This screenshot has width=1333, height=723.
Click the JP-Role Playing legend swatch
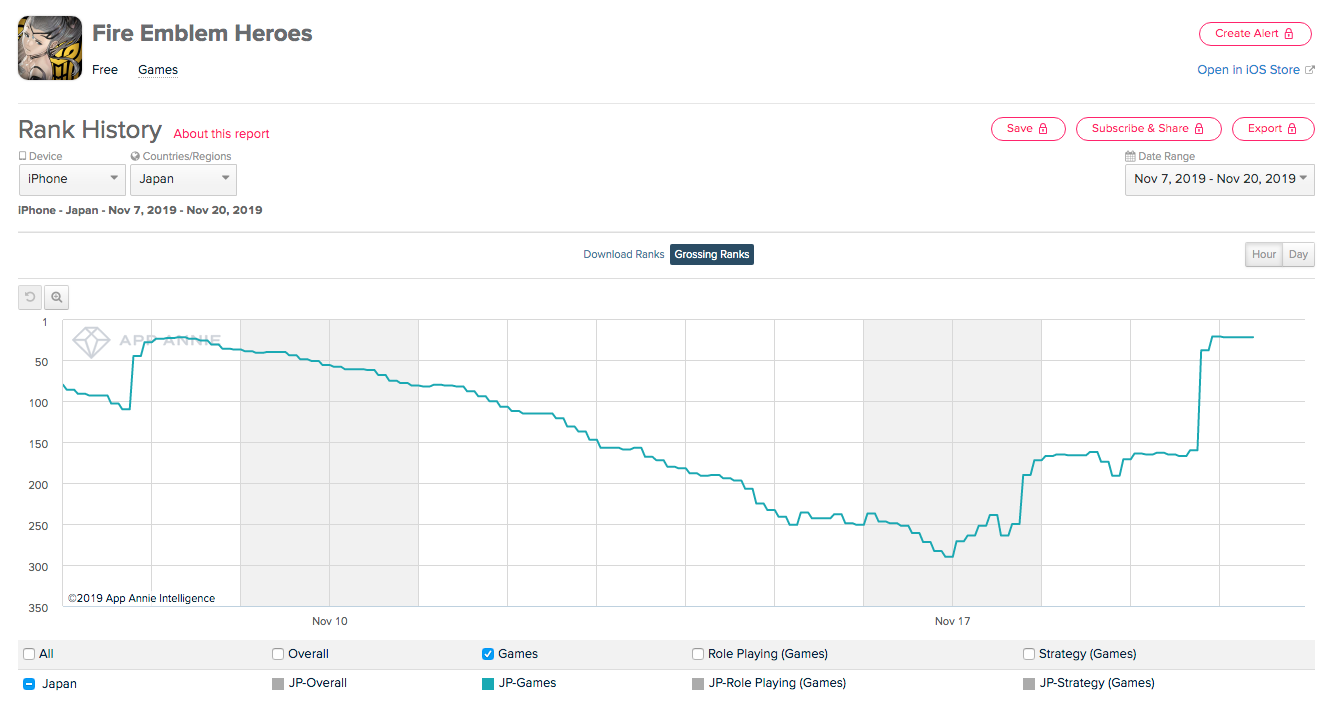tap(698, 684)
